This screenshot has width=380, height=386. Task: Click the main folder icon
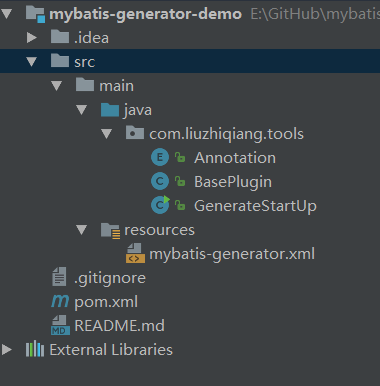click(x=85, y=85)
